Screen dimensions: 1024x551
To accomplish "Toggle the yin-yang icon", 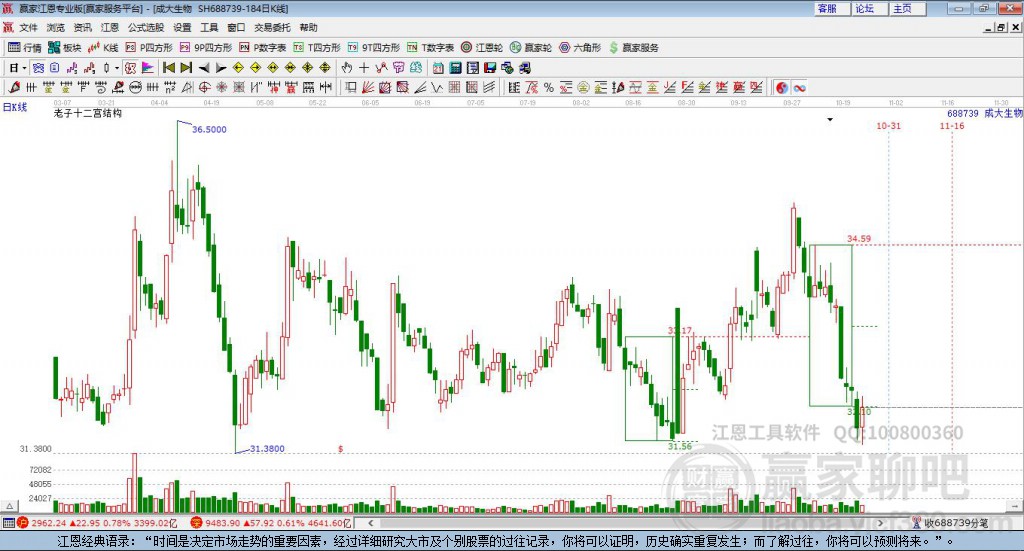I will tap(782, 87).
